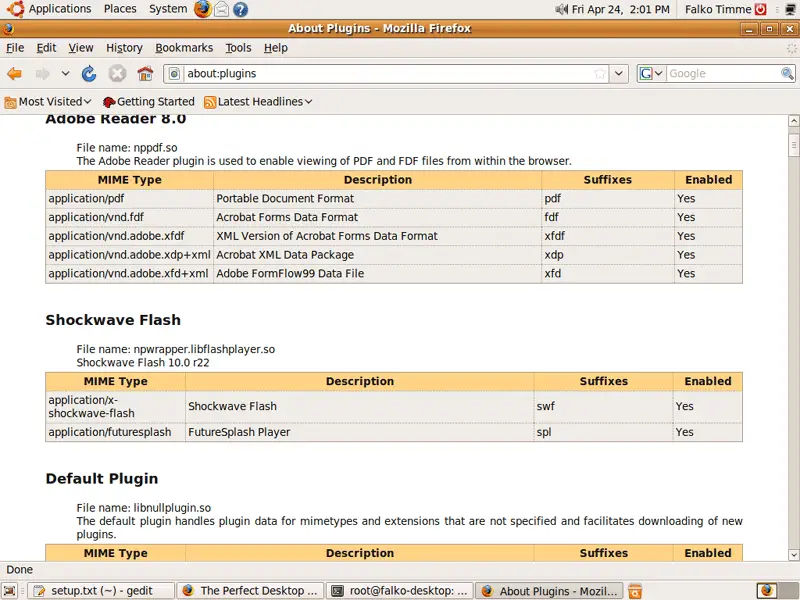Viewport: 800px width, 600px height.
Task: Click the workspace switcher Firefox thumbnail
Action: tap(767, 591)
